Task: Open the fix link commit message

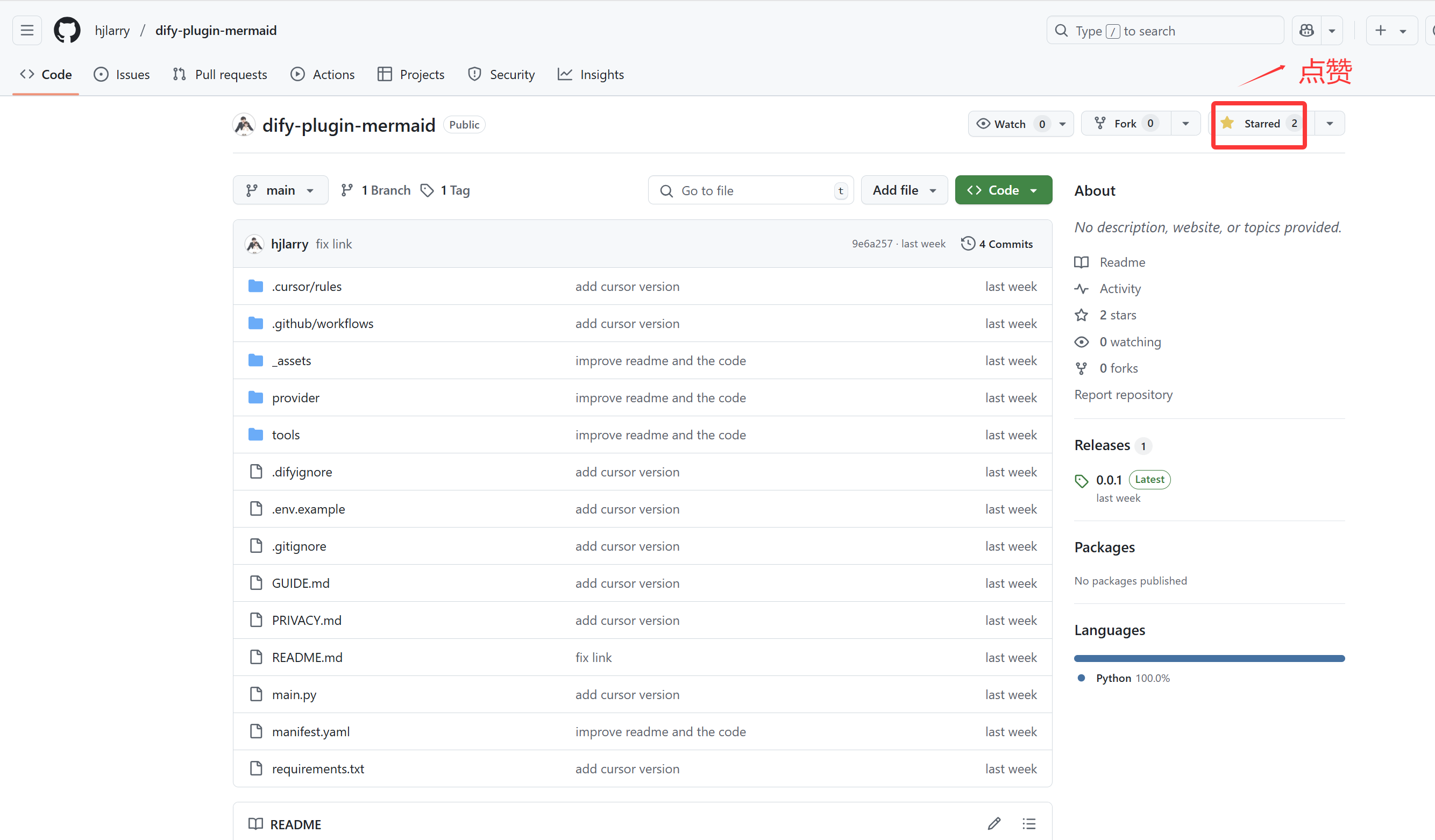Action: 333,244
